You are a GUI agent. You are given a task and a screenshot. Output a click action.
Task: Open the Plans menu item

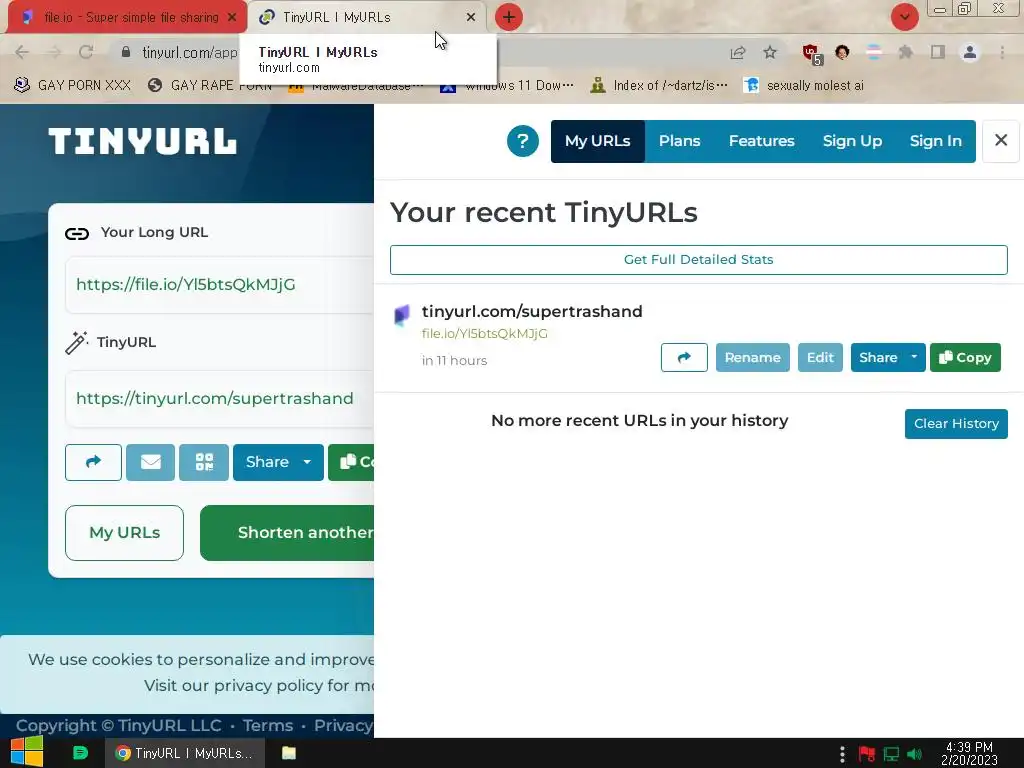(x=679, y=141)
